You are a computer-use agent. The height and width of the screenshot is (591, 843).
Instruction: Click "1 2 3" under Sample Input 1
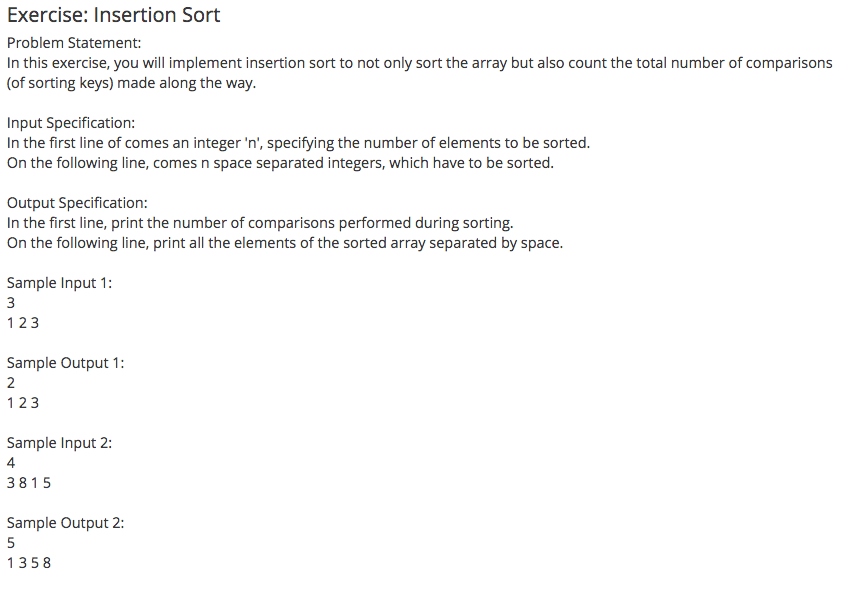[x=23, y=323]
